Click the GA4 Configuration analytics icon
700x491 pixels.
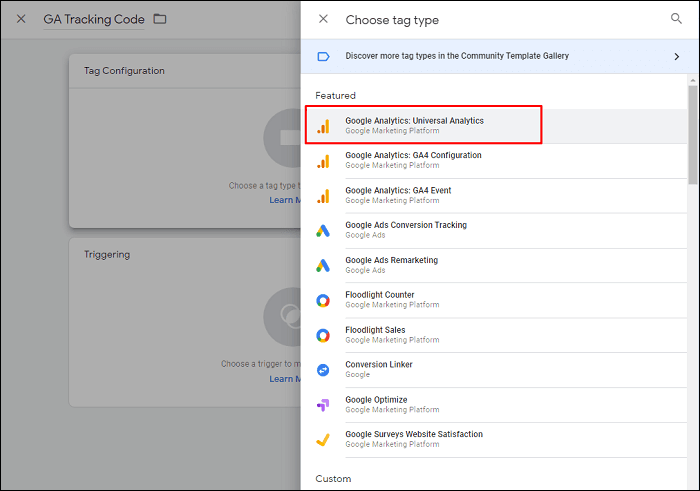[323, 161]
